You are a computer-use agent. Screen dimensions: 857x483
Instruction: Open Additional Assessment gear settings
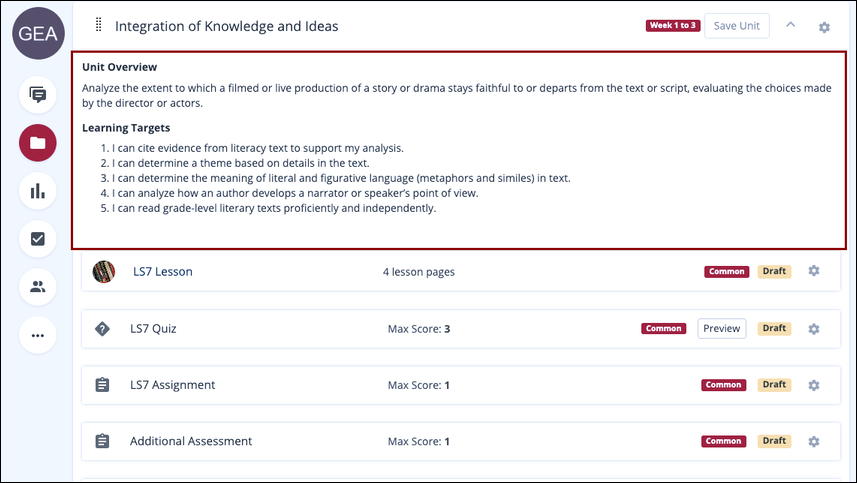pyautogui.click(x=814, y=441)
